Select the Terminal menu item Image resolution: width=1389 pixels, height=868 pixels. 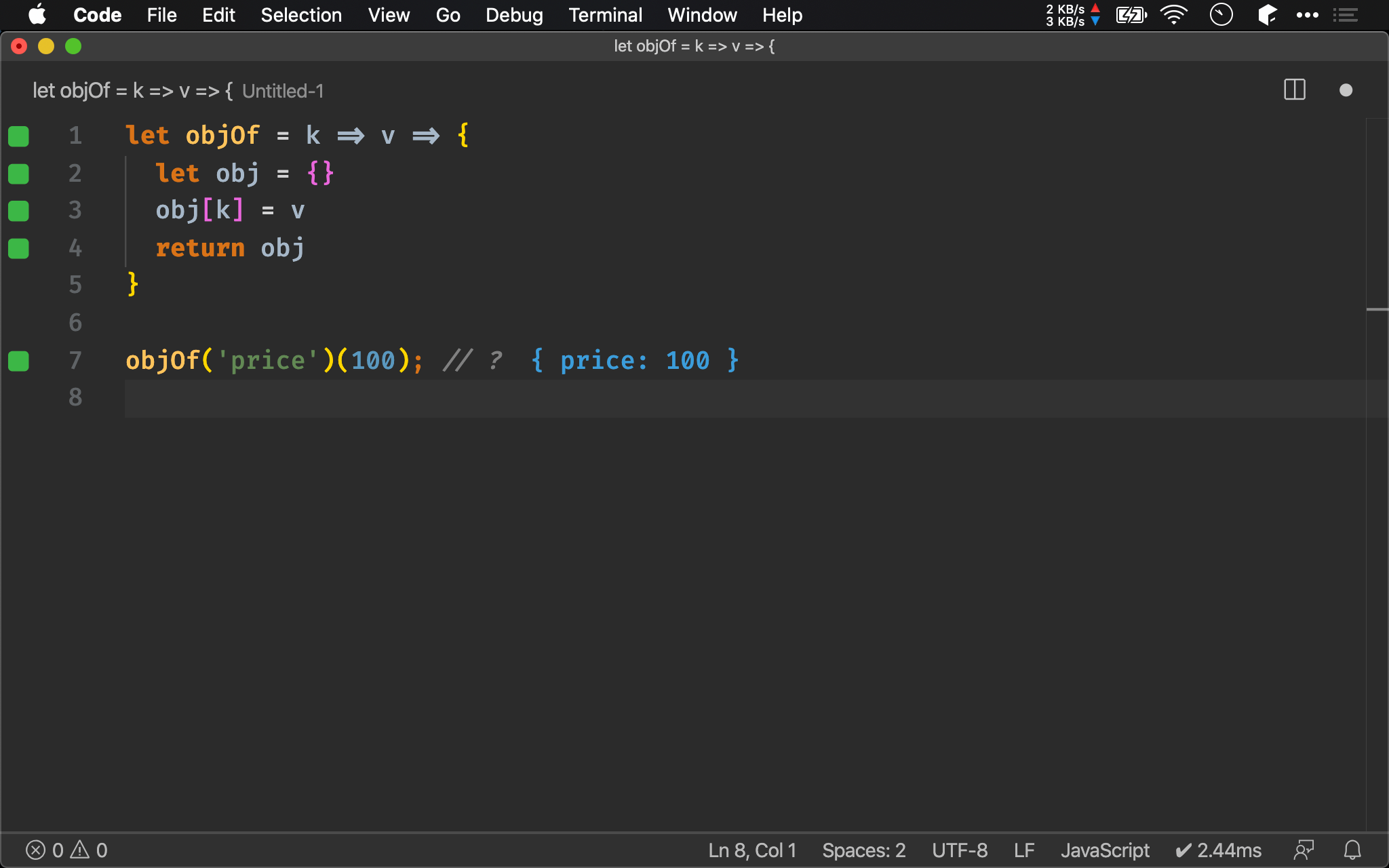pos(605,14)
